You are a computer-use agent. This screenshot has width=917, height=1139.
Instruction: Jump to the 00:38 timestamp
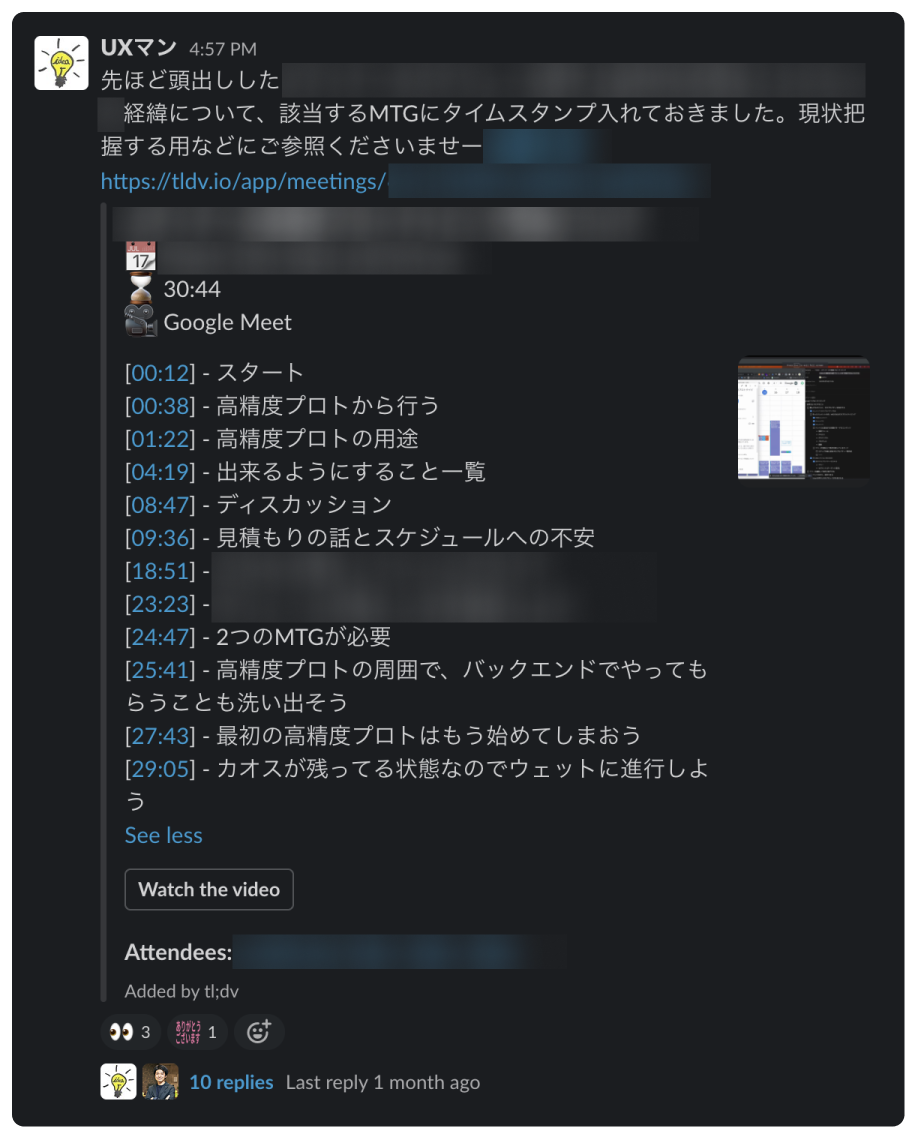pos(160,405)
